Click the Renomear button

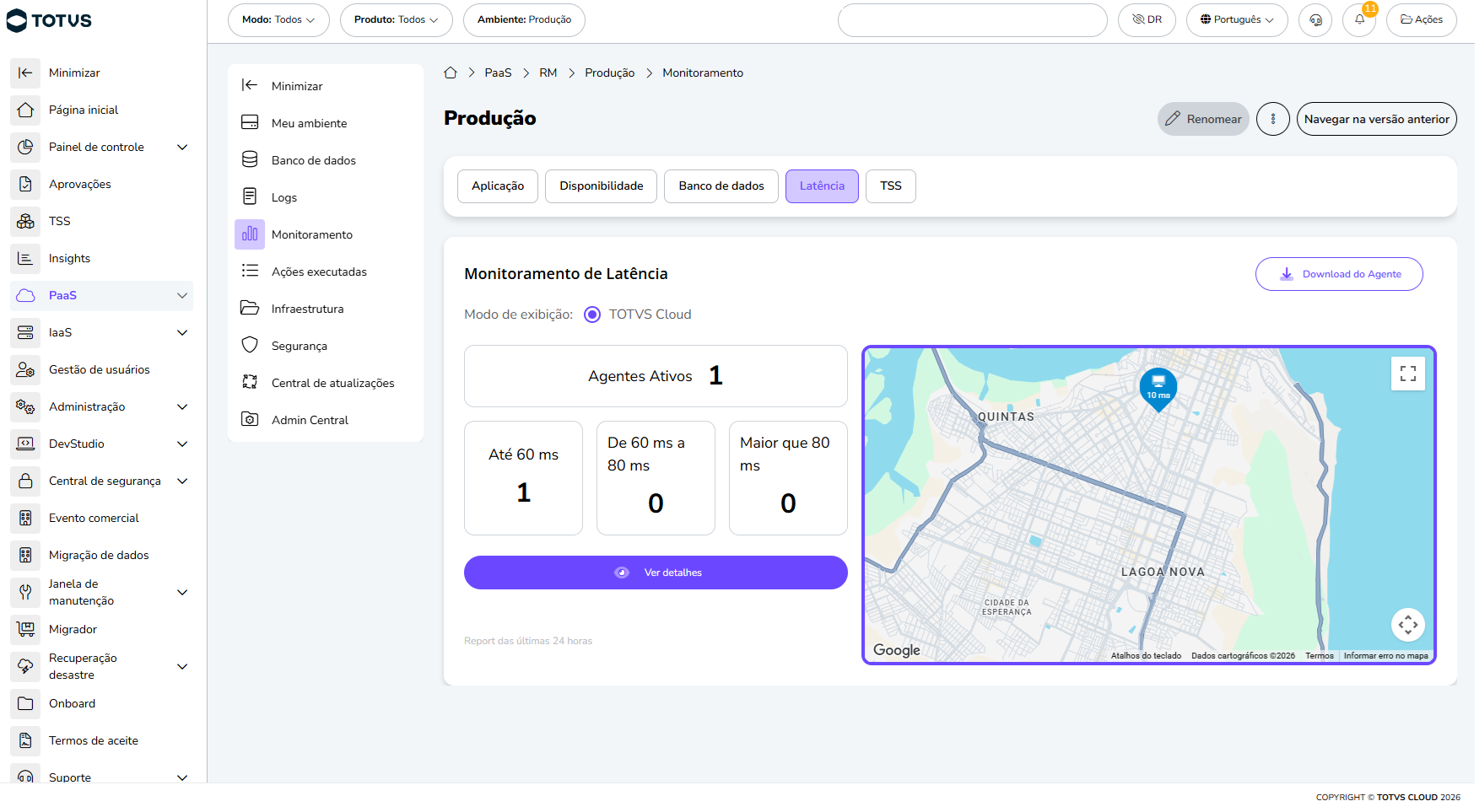pyautogui.click(x=1203, y=119)
